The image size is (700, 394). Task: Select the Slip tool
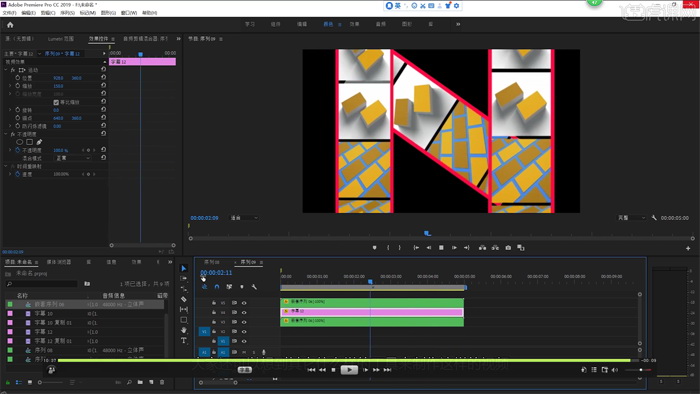[183, 309]
